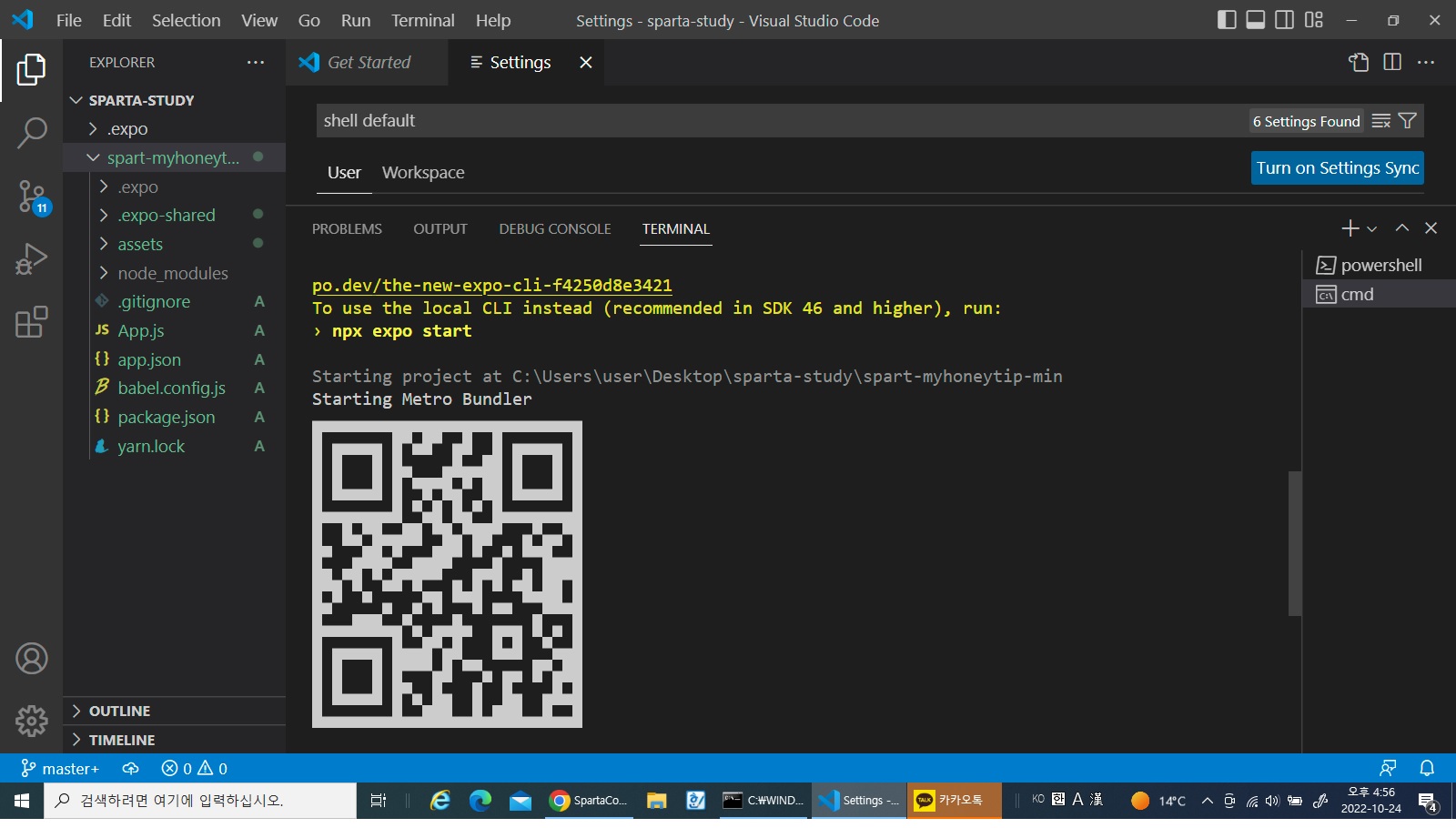
Task: Open the settings filter options
Action: click(x=1407, y=121)
